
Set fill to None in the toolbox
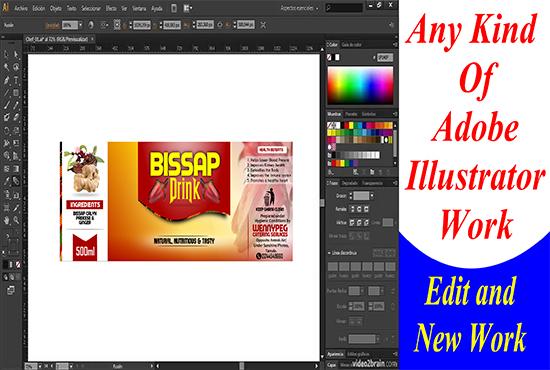coord(18,264)
